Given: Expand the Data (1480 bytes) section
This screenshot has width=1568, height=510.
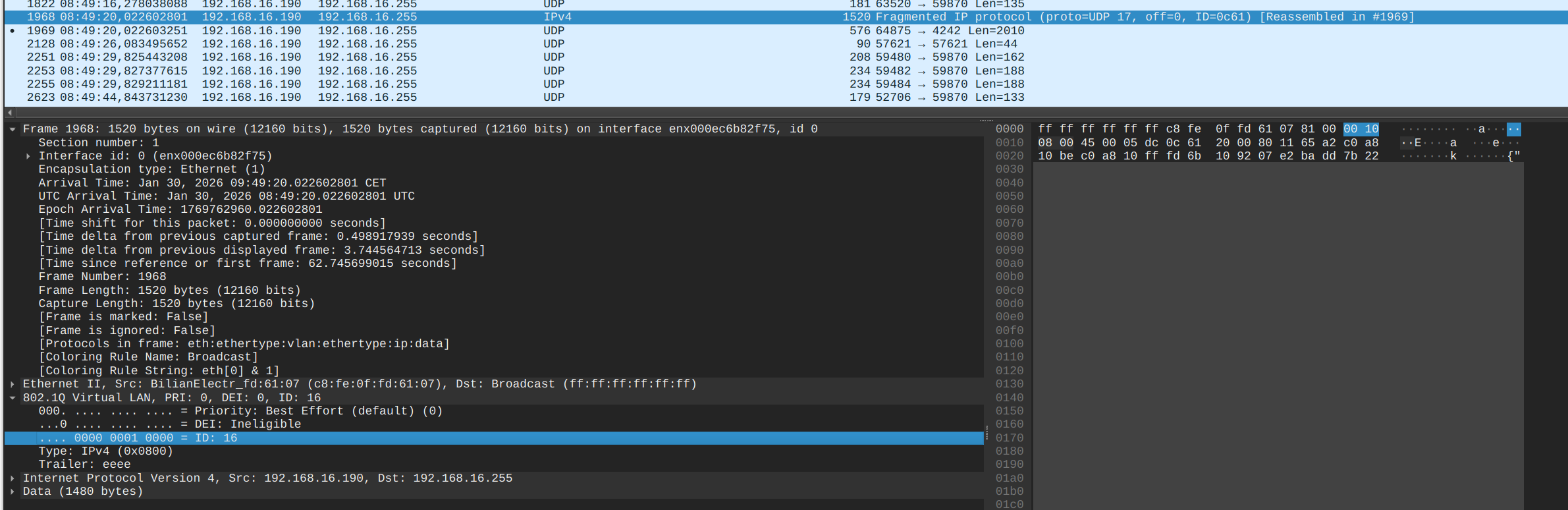Looking at the screenshot, I should (x=13, y=492).
